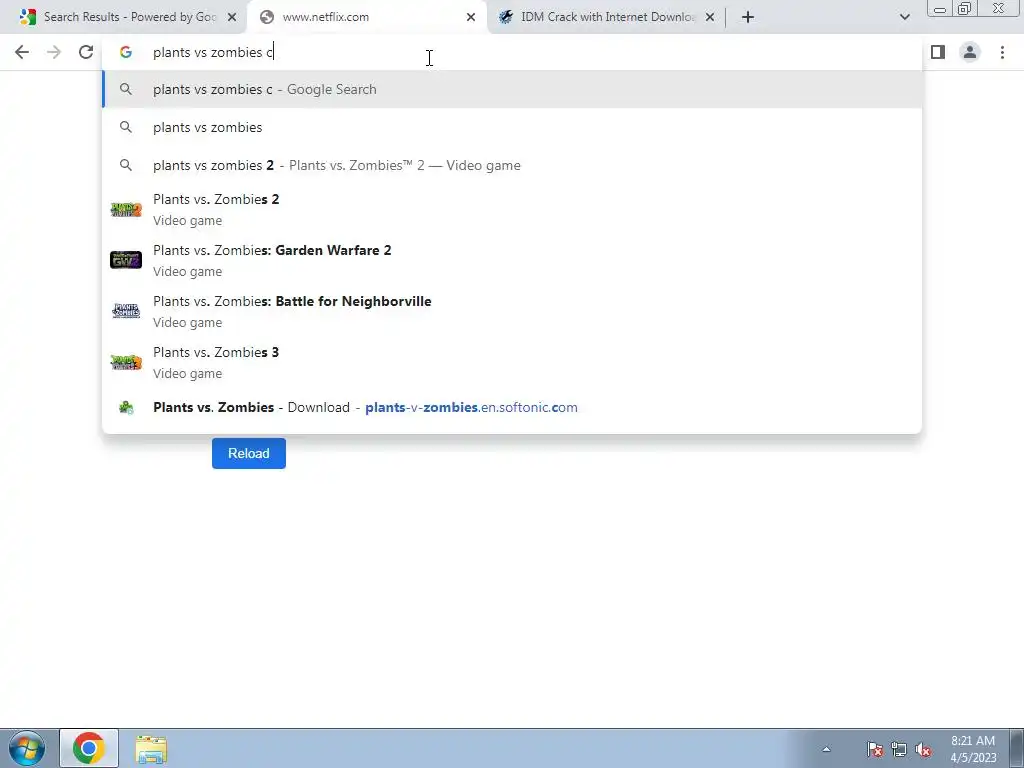Switch to IDM Crack tab
Viewport: 1024px width, 768px height.
(607, 17)
